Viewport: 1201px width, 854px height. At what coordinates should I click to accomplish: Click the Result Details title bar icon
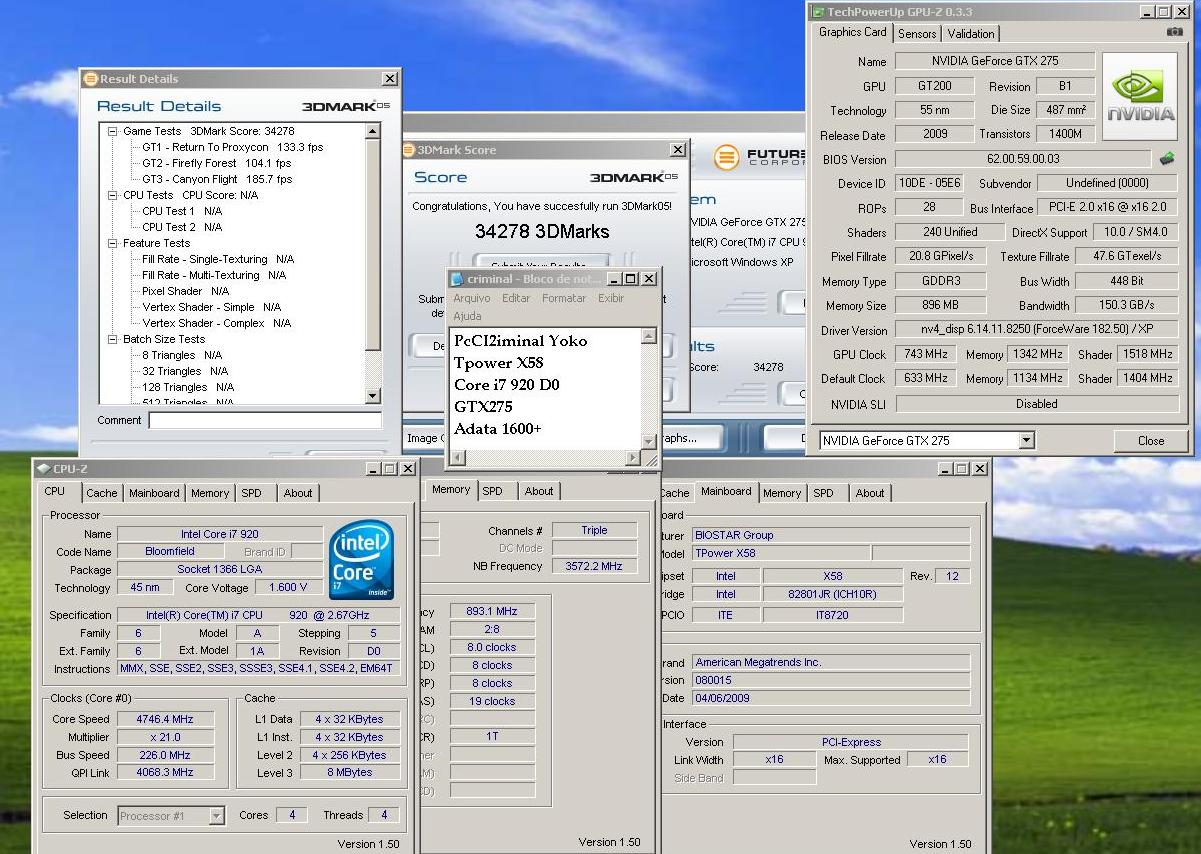(90, 79)
